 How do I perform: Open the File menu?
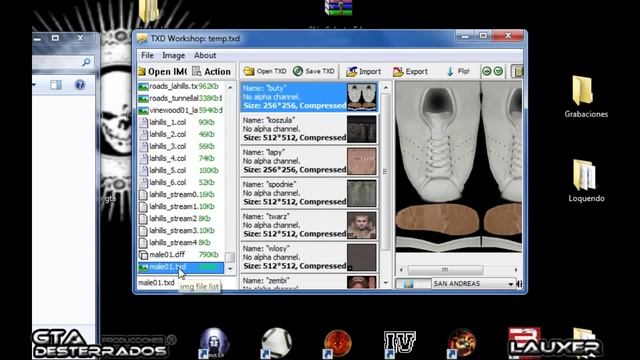click(147, 55)
